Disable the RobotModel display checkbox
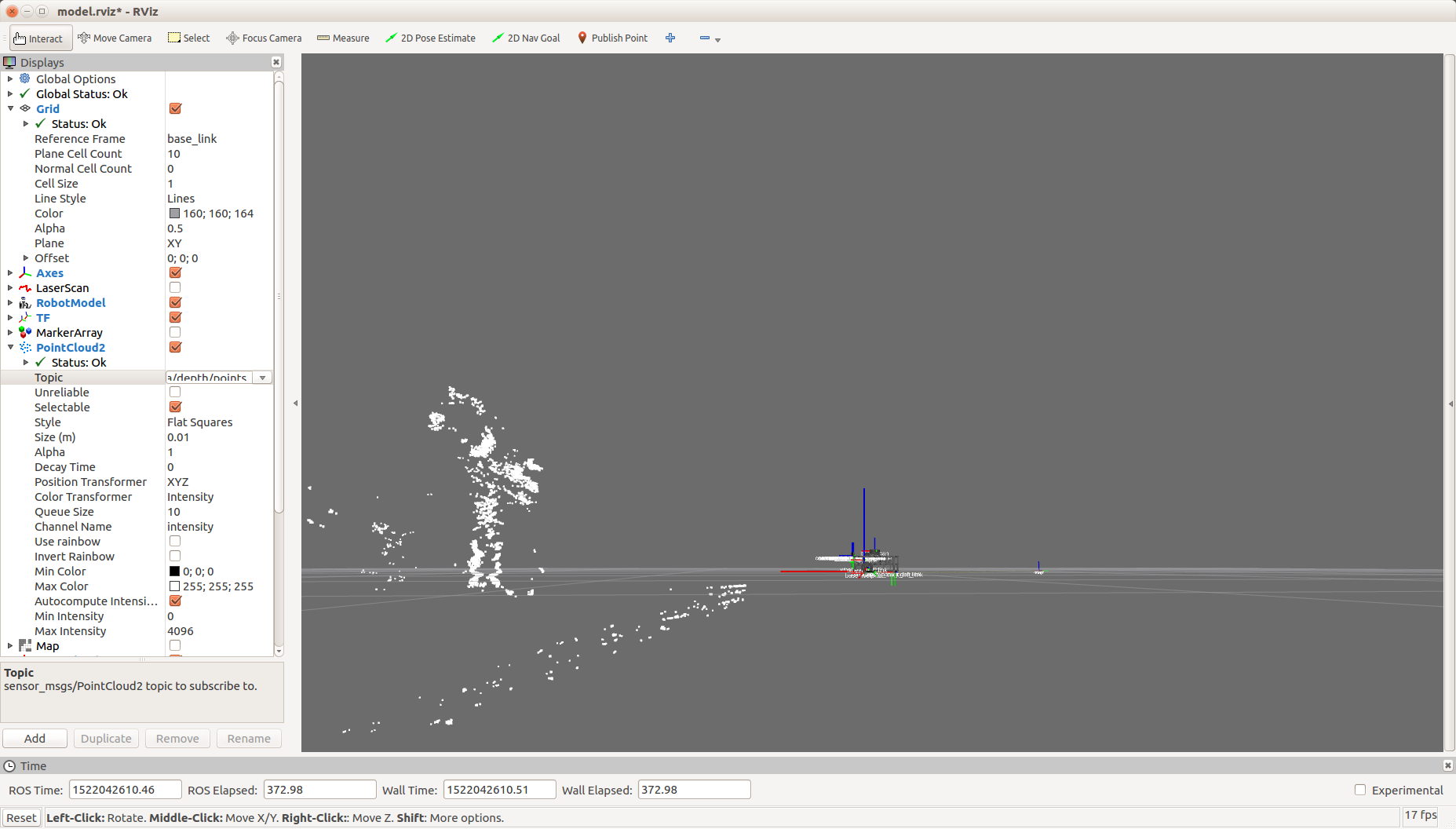The image size is (1456, 829). (175, 303)
